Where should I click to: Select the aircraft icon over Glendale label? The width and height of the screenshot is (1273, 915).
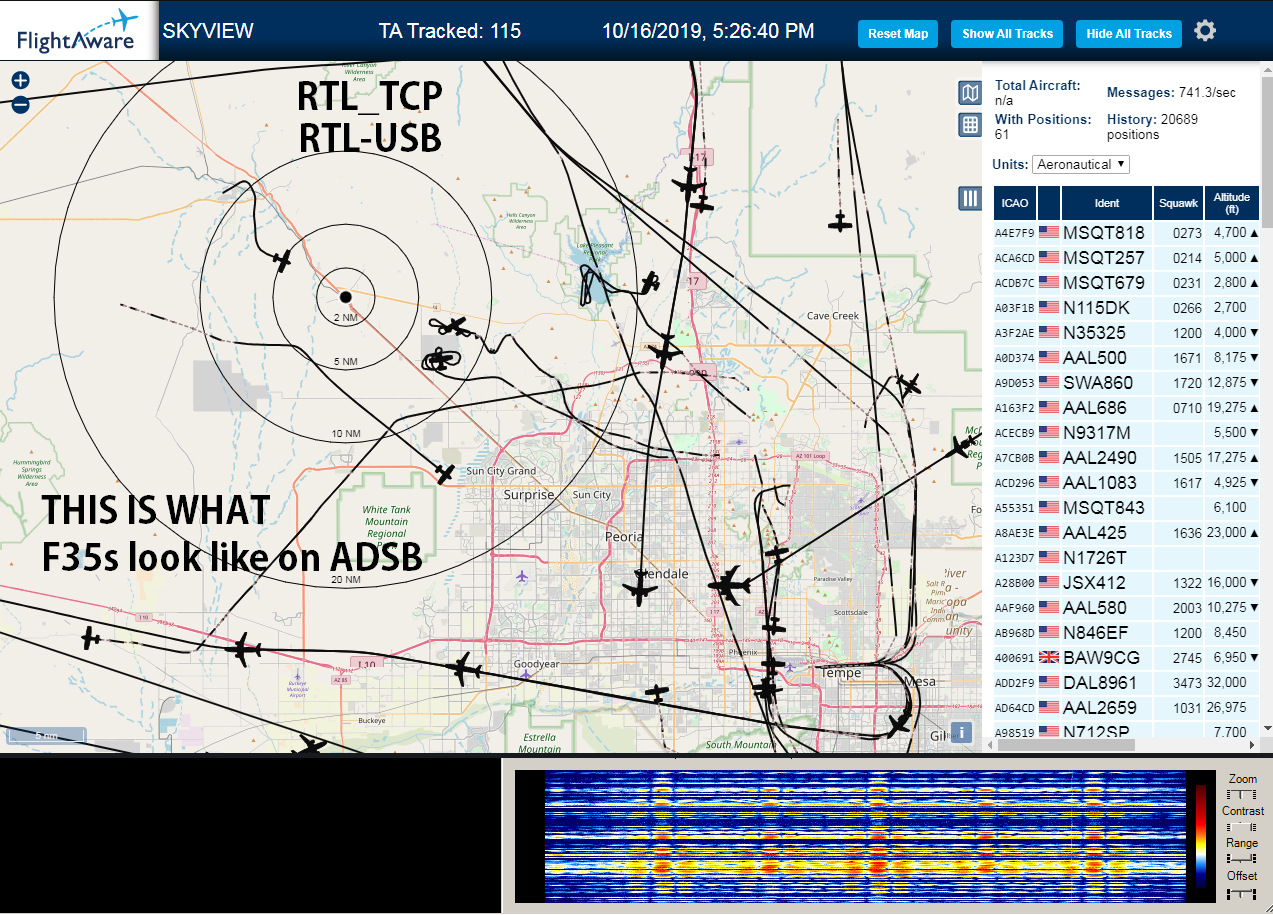[x=640, y=590]
